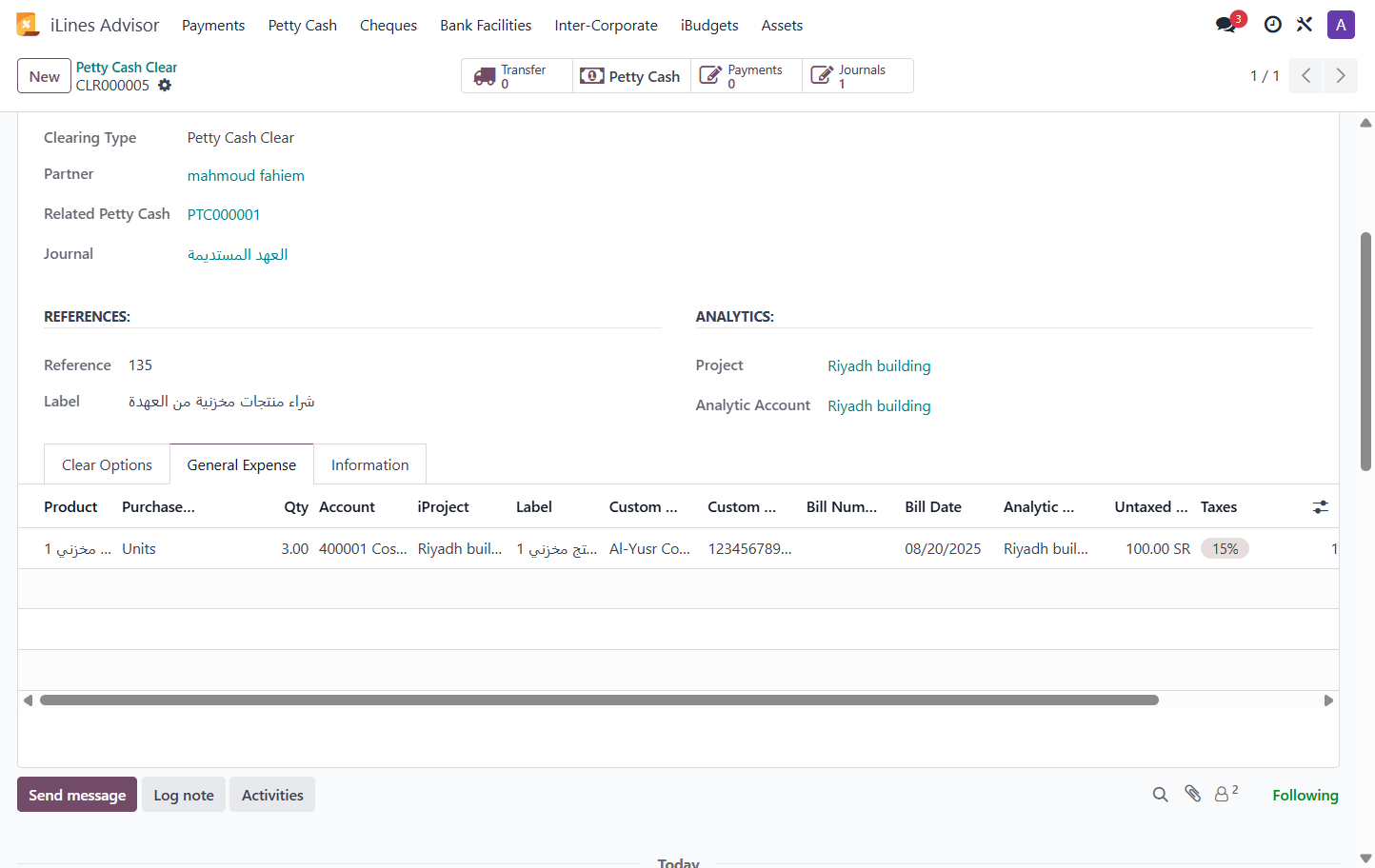1375x868 pixels.
Task: Click the 15% tax tag
Action: (x=1225, y=549)
